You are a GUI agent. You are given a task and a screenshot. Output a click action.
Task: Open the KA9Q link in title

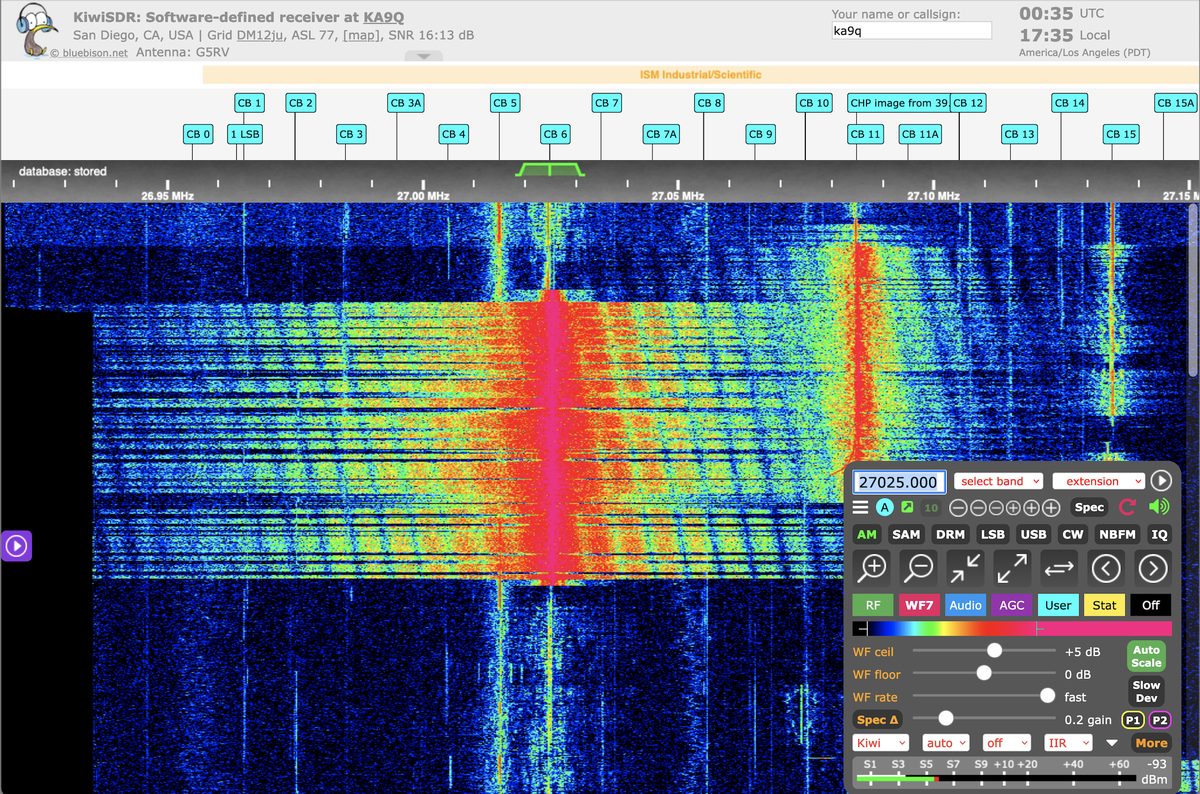pos(385,18)
